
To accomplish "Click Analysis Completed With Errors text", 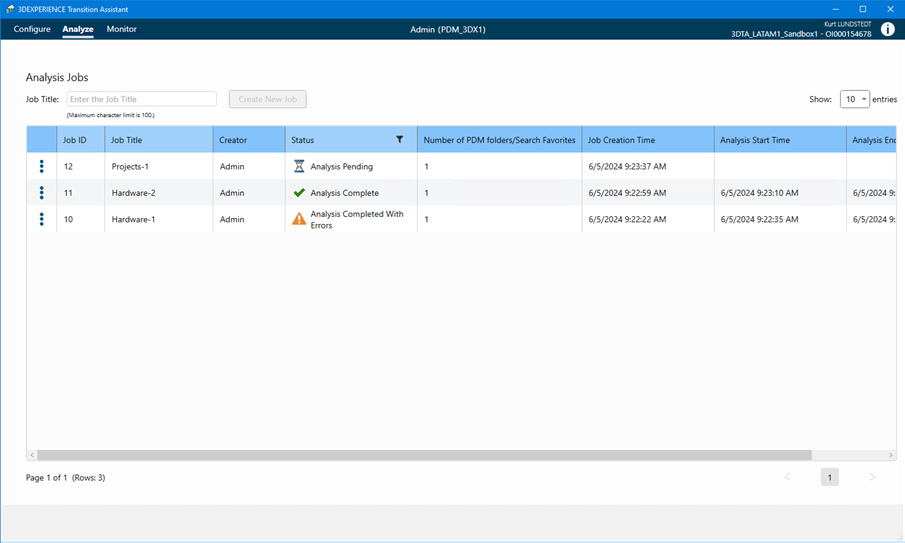I will point(357,220).
